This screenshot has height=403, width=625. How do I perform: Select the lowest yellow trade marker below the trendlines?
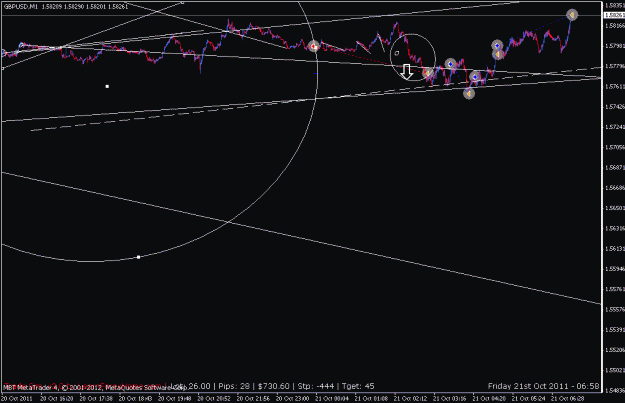point(469,93)
